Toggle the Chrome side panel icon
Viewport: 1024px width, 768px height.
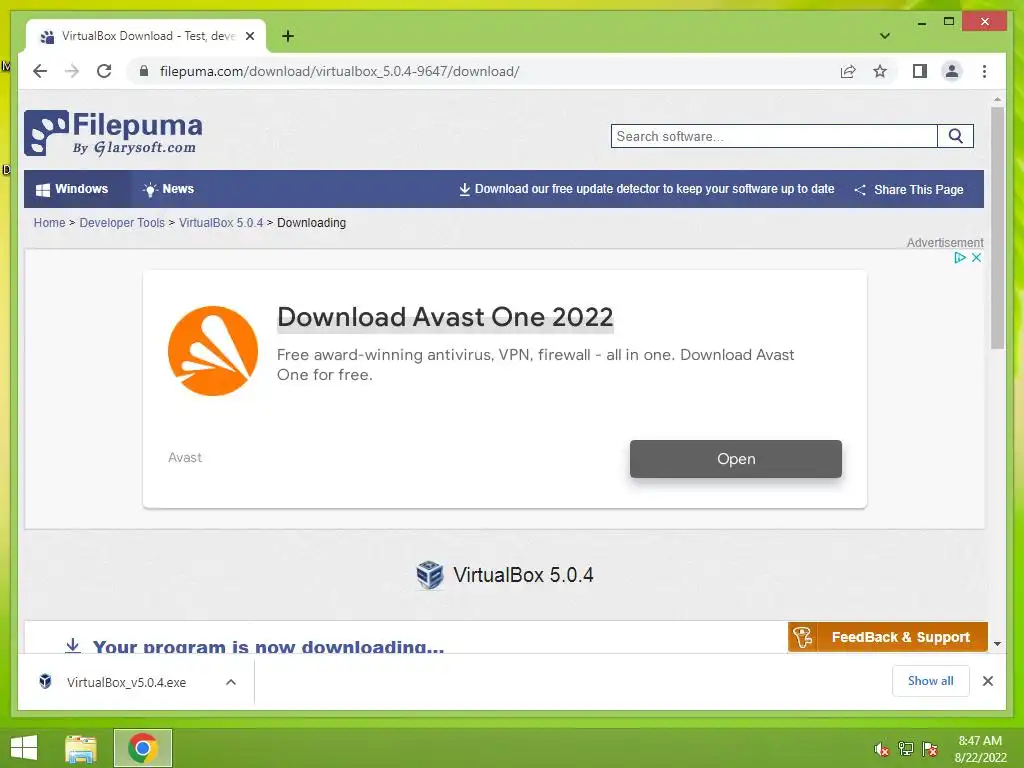tap(920, 71)
